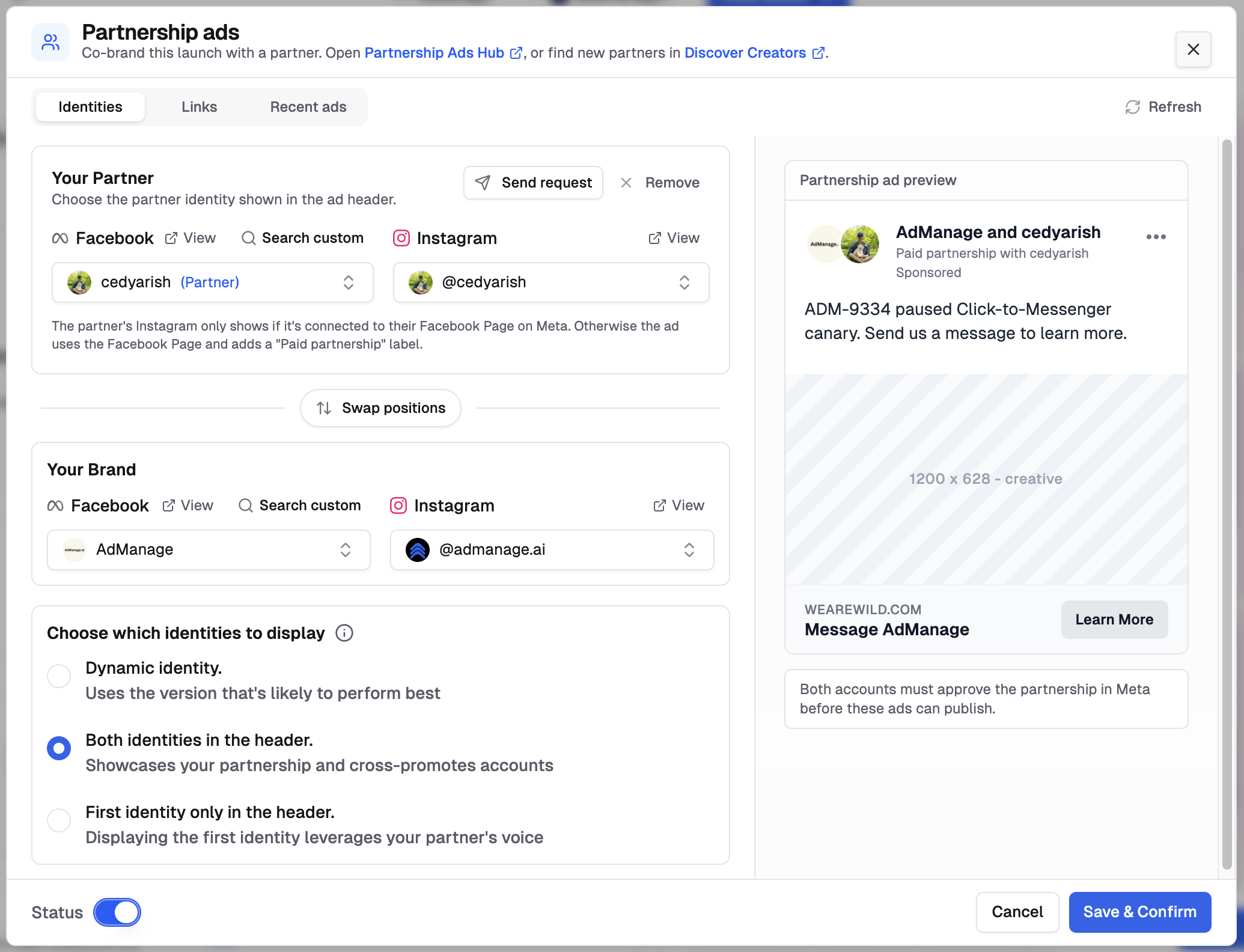Click the info icon beside identities heading
This screenshot has height=952, width=1244.
(x=344, y=633)
